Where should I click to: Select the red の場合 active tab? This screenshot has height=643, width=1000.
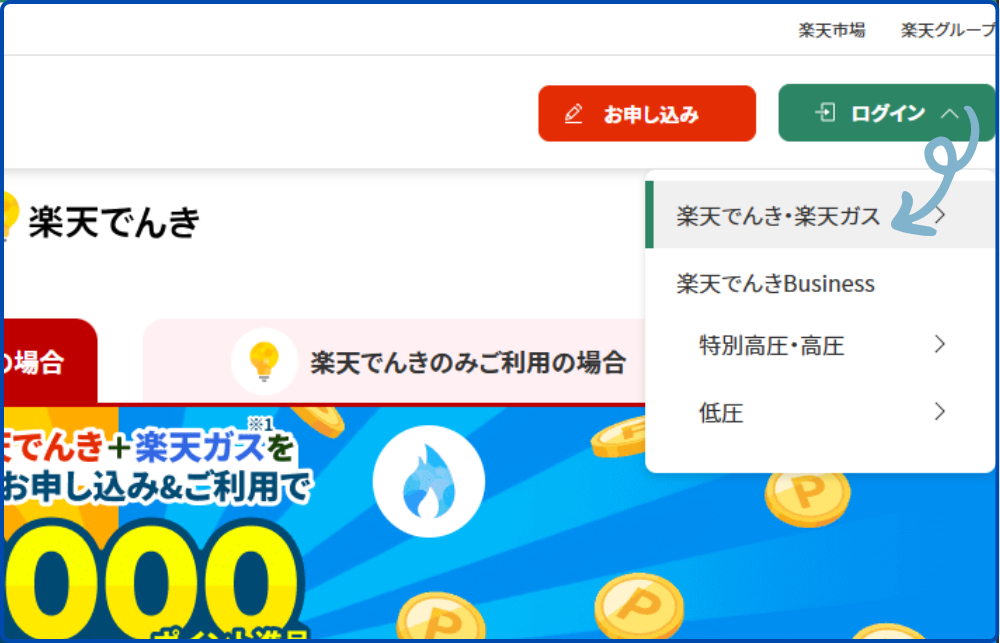click(50, 362)
